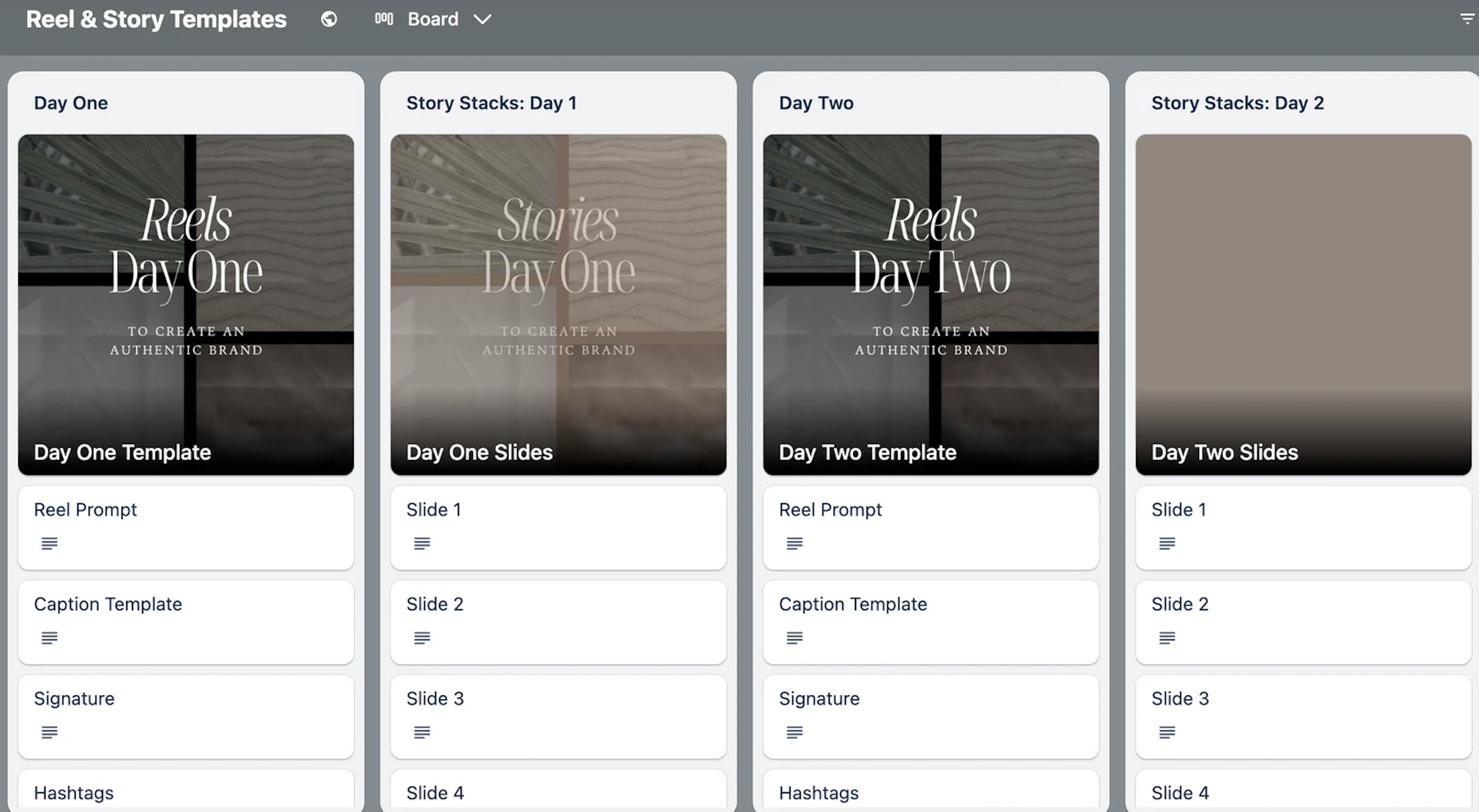The image size is (1479, 812).
Task: Click description icon on Day 1 Slide 2
Action: pyautogui.click(x=422, y=638)
